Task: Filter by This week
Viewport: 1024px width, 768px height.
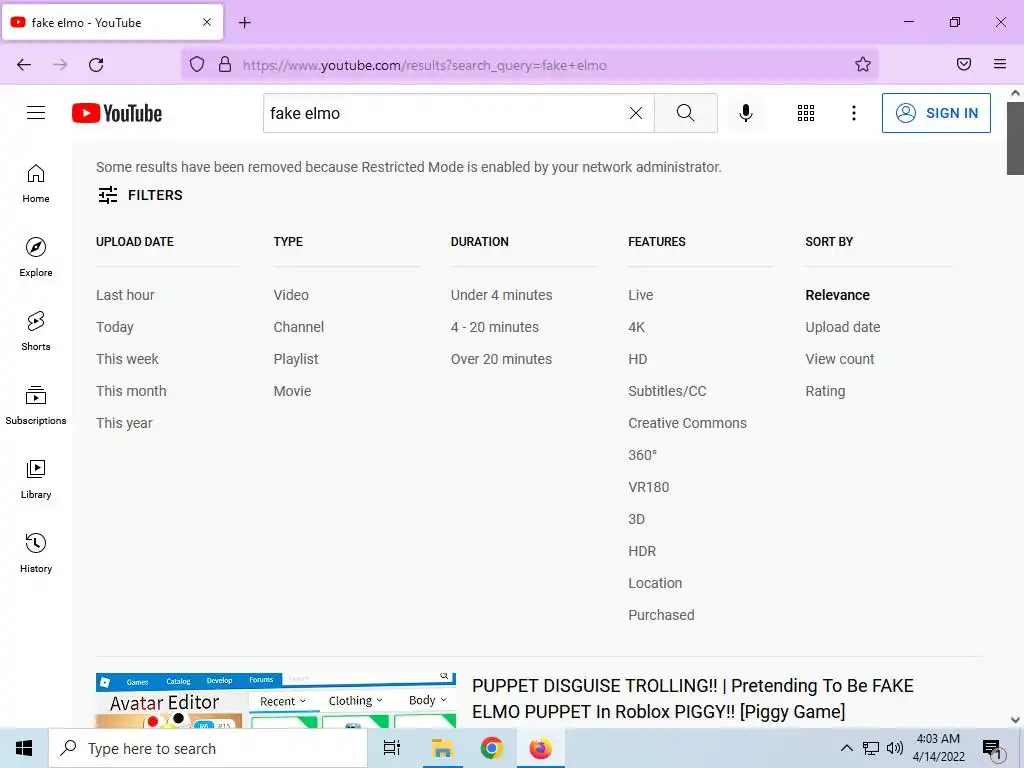Action: 127,359
